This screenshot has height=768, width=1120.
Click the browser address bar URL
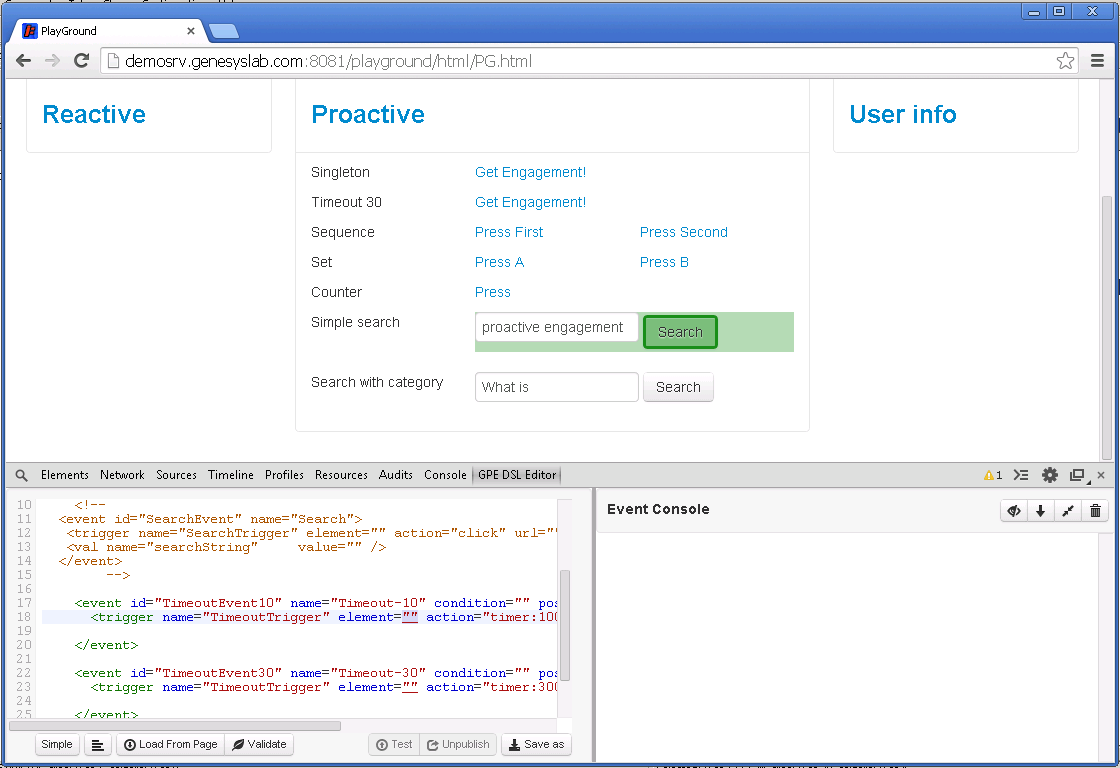point(328,61)
